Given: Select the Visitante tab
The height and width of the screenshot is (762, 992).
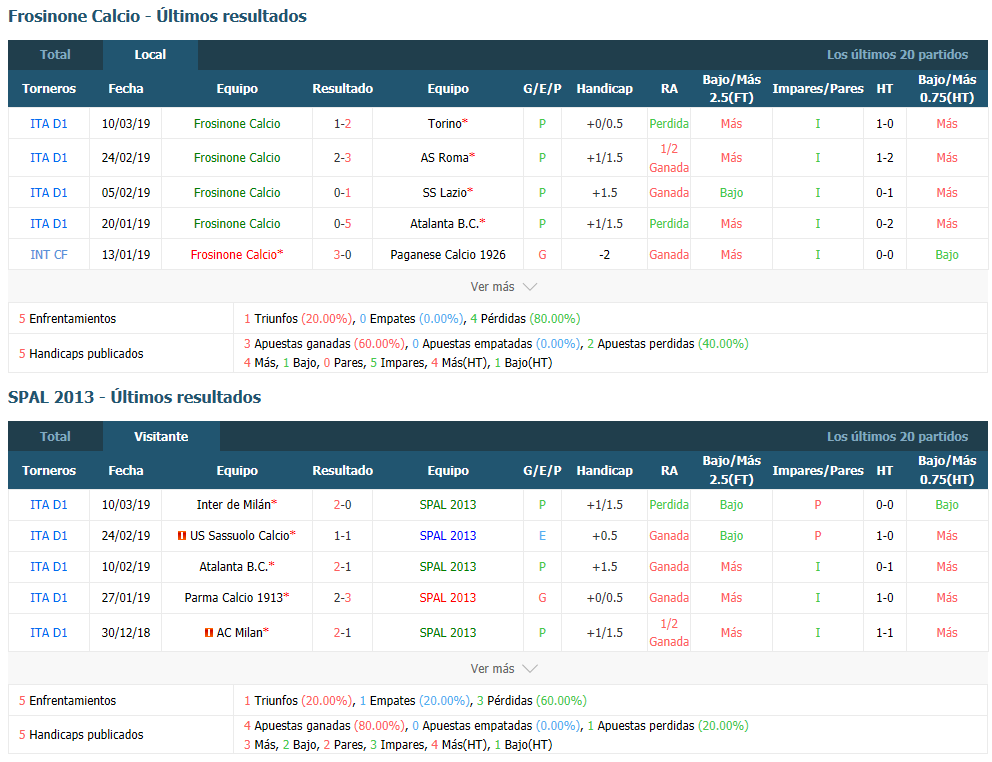Looking at the screenshot, I should click(x=161, y=437).
